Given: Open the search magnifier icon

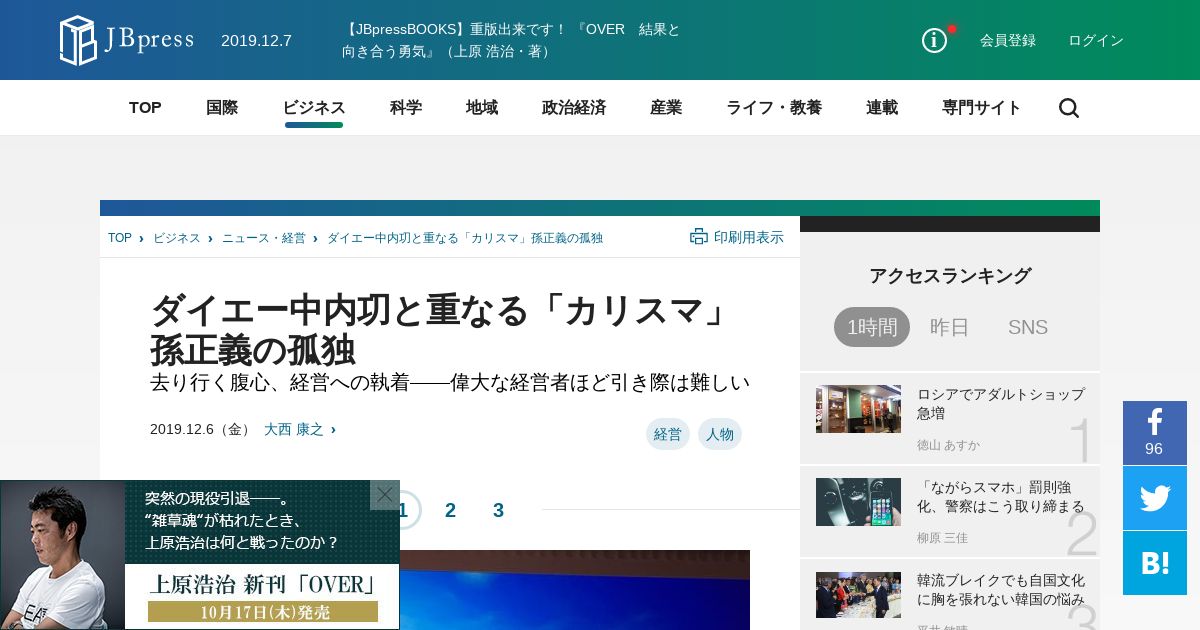Looking at the screenshot, I should [1069, 108].
